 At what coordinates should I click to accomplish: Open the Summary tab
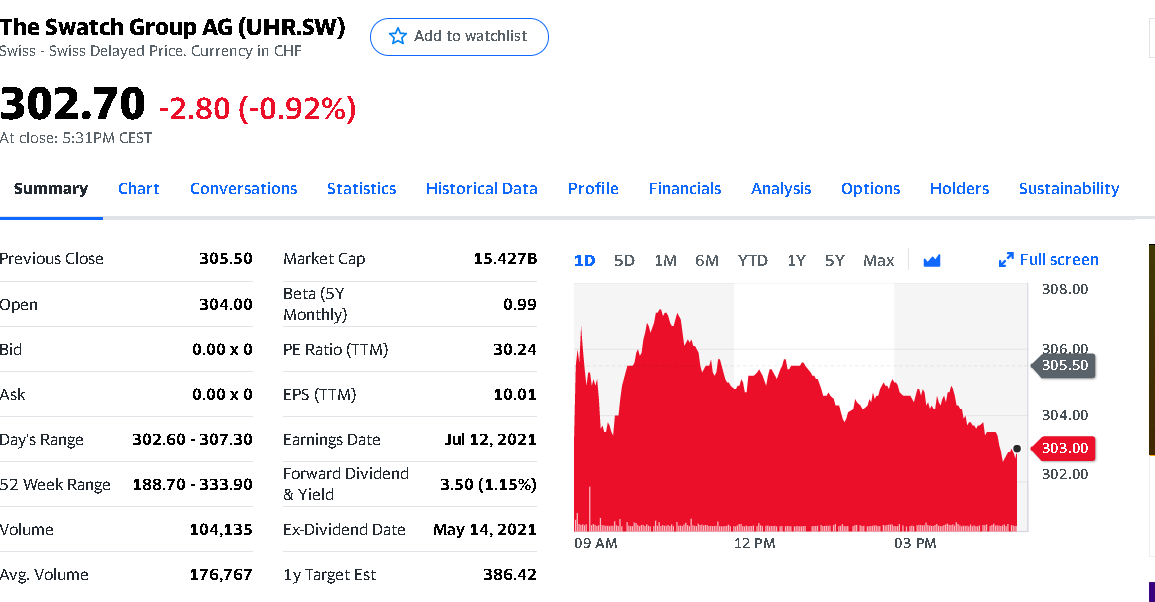(51, 189)
